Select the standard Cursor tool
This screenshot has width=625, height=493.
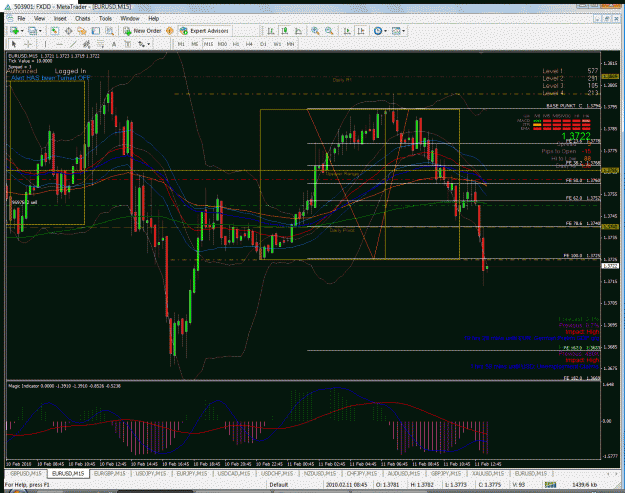pyautogui.click(x=14, y=44)
